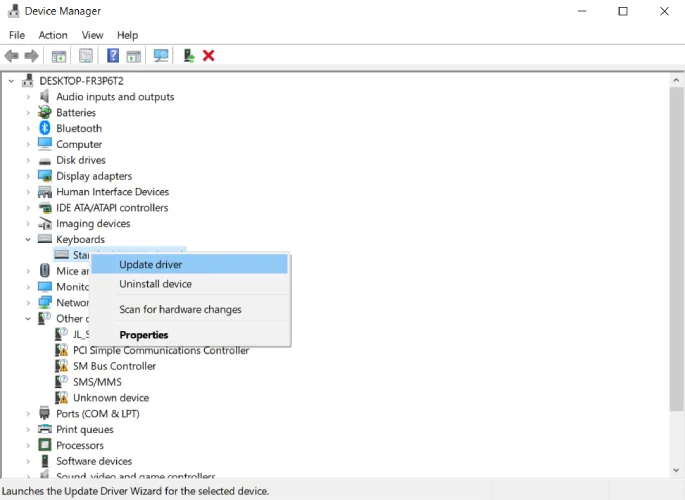Click the Display adapters category icon

(x=45, y=176)
